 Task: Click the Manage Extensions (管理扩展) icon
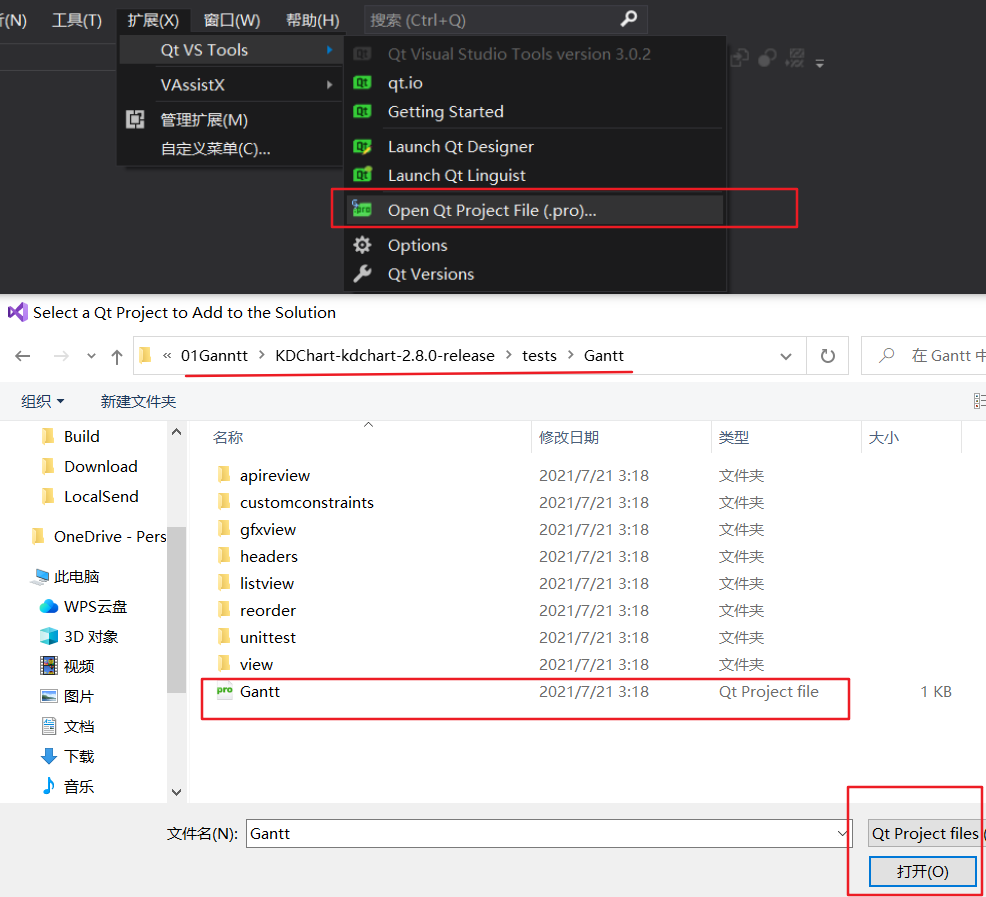135,120
